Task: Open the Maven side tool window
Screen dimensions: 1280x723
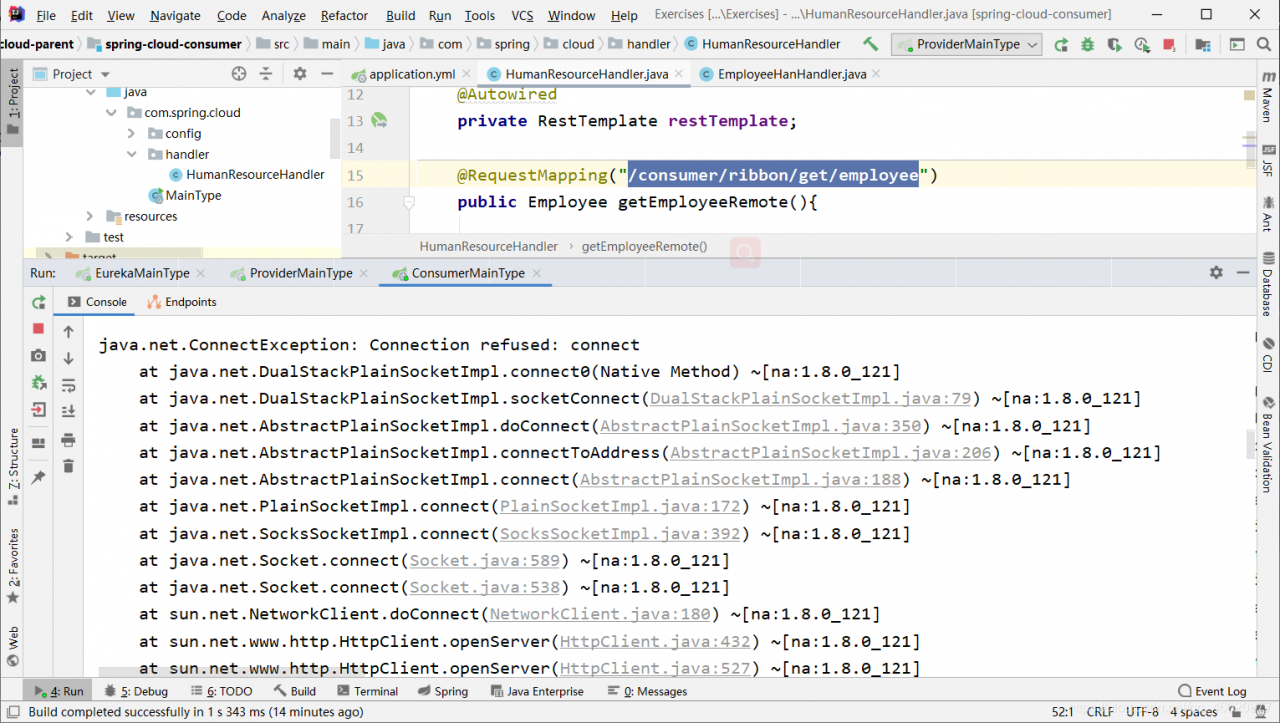Action: (1267, 100)
